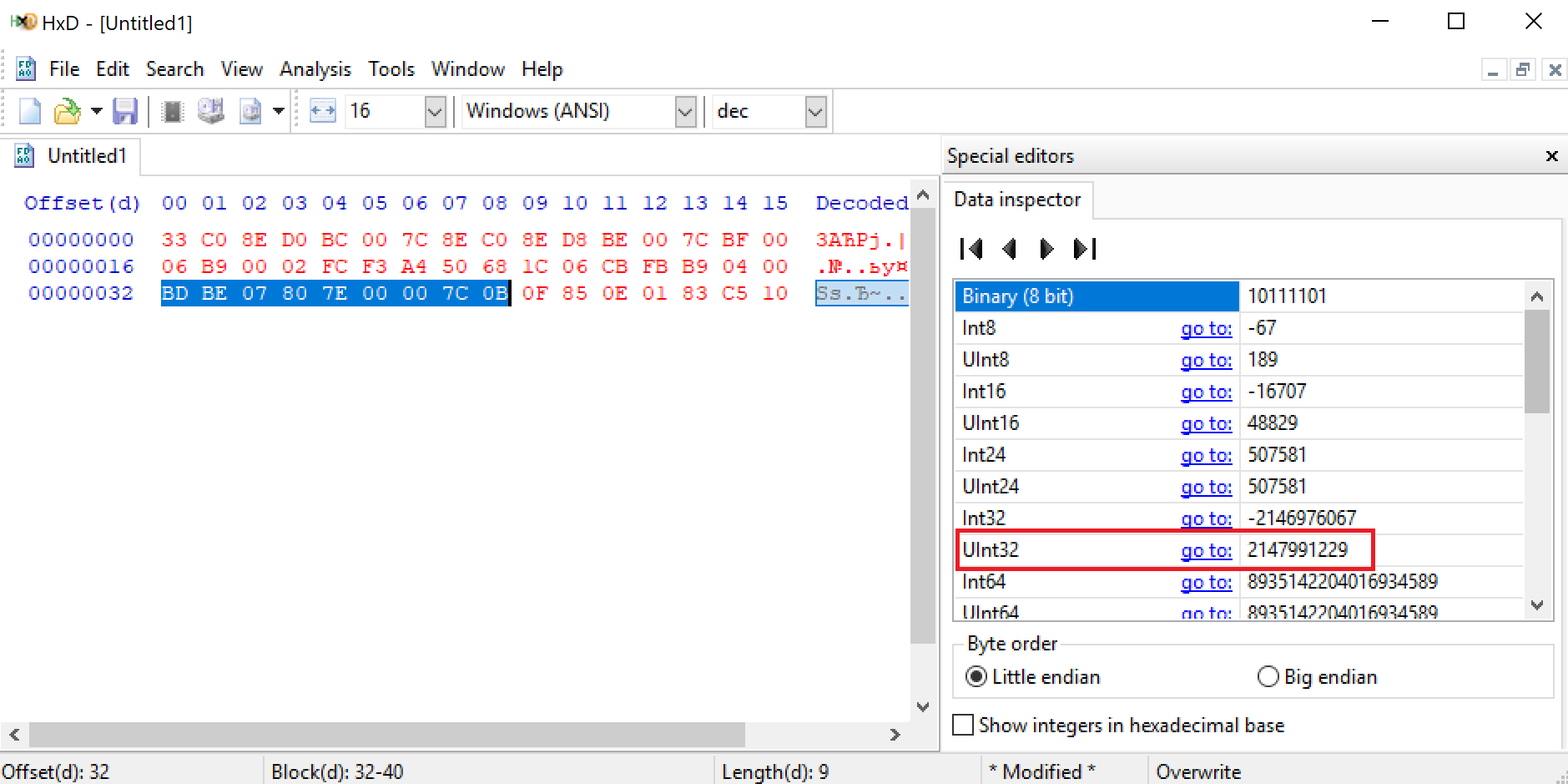
Task: Click go to link for Int16
Action: coord(1206,392)
